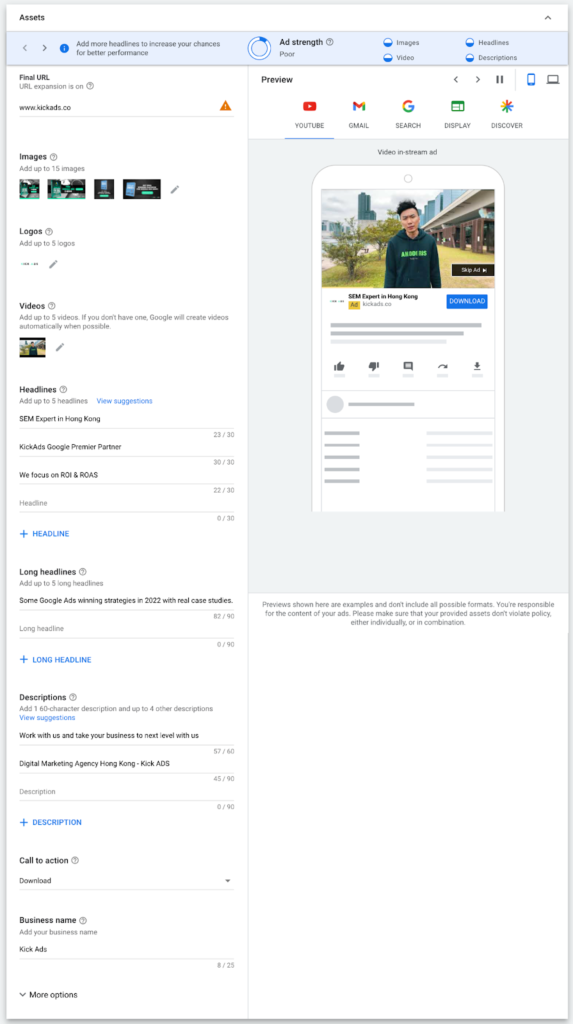This screenshot has width=573, height=1024.
Task: Edit images with the pencil icon
Action: 174,189
